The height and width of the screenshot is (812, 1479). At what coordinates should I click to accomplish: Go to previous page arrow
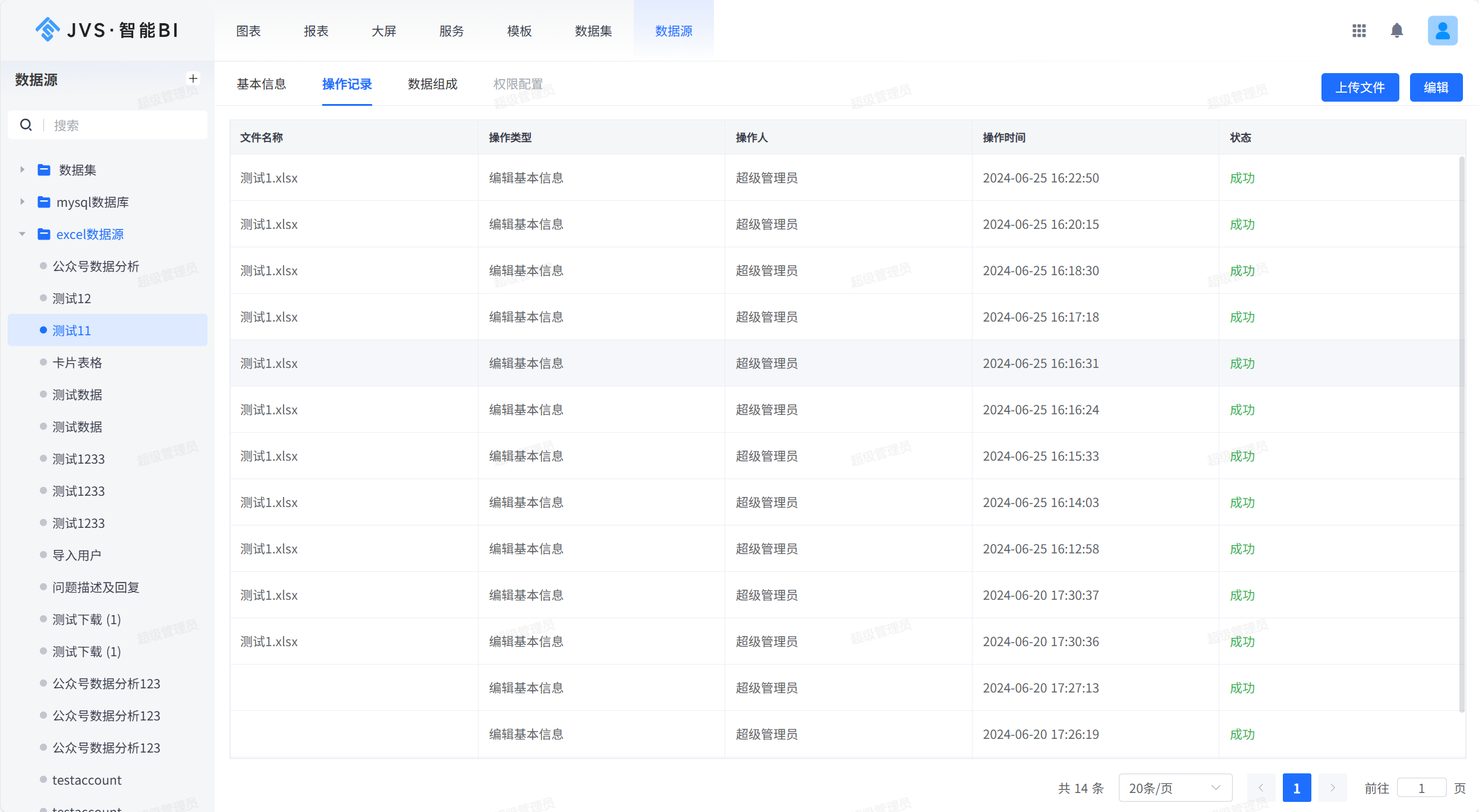tap(1261, 788)
